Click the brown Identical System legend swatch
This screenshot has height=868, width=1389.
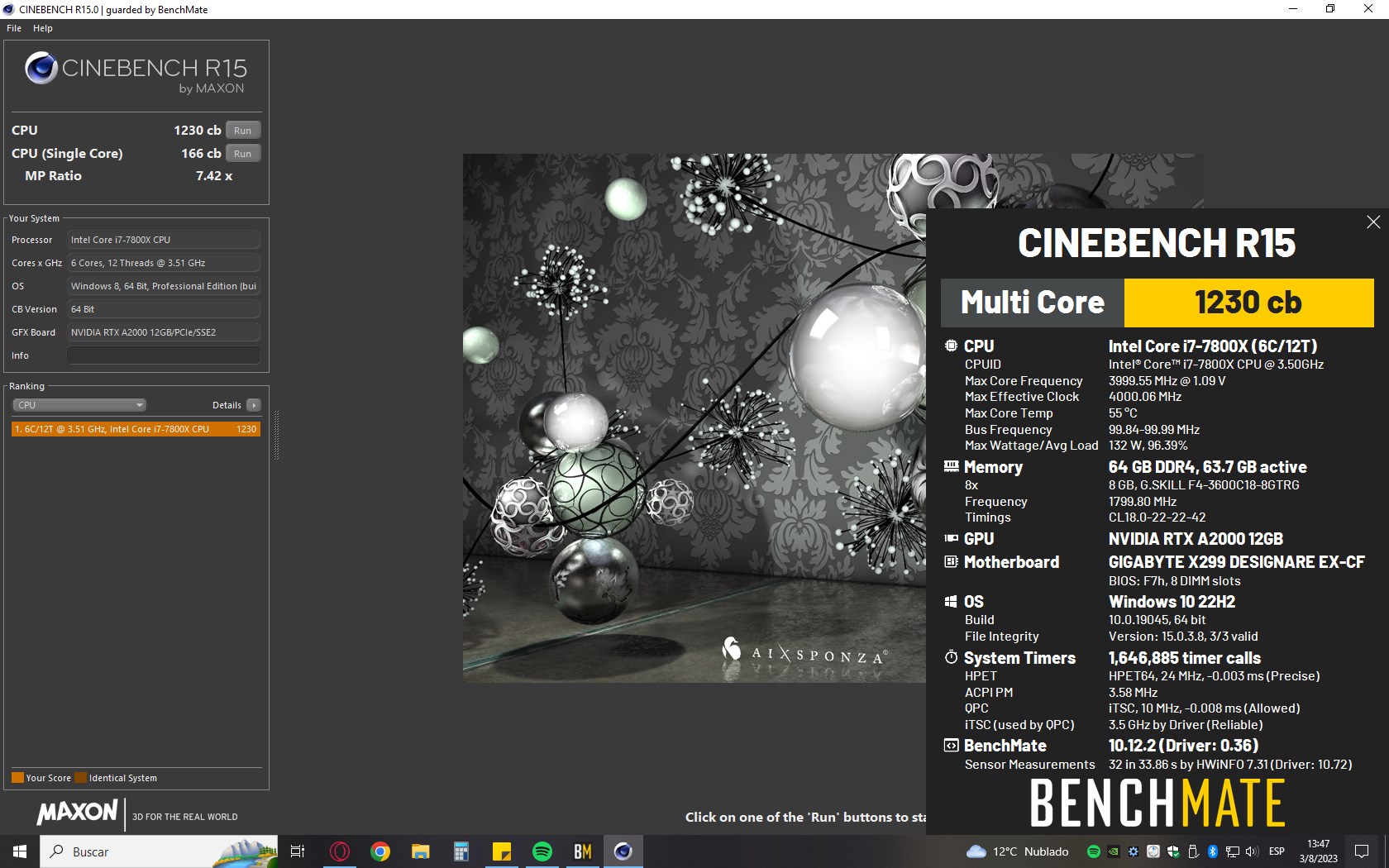(x=80, y=778)
